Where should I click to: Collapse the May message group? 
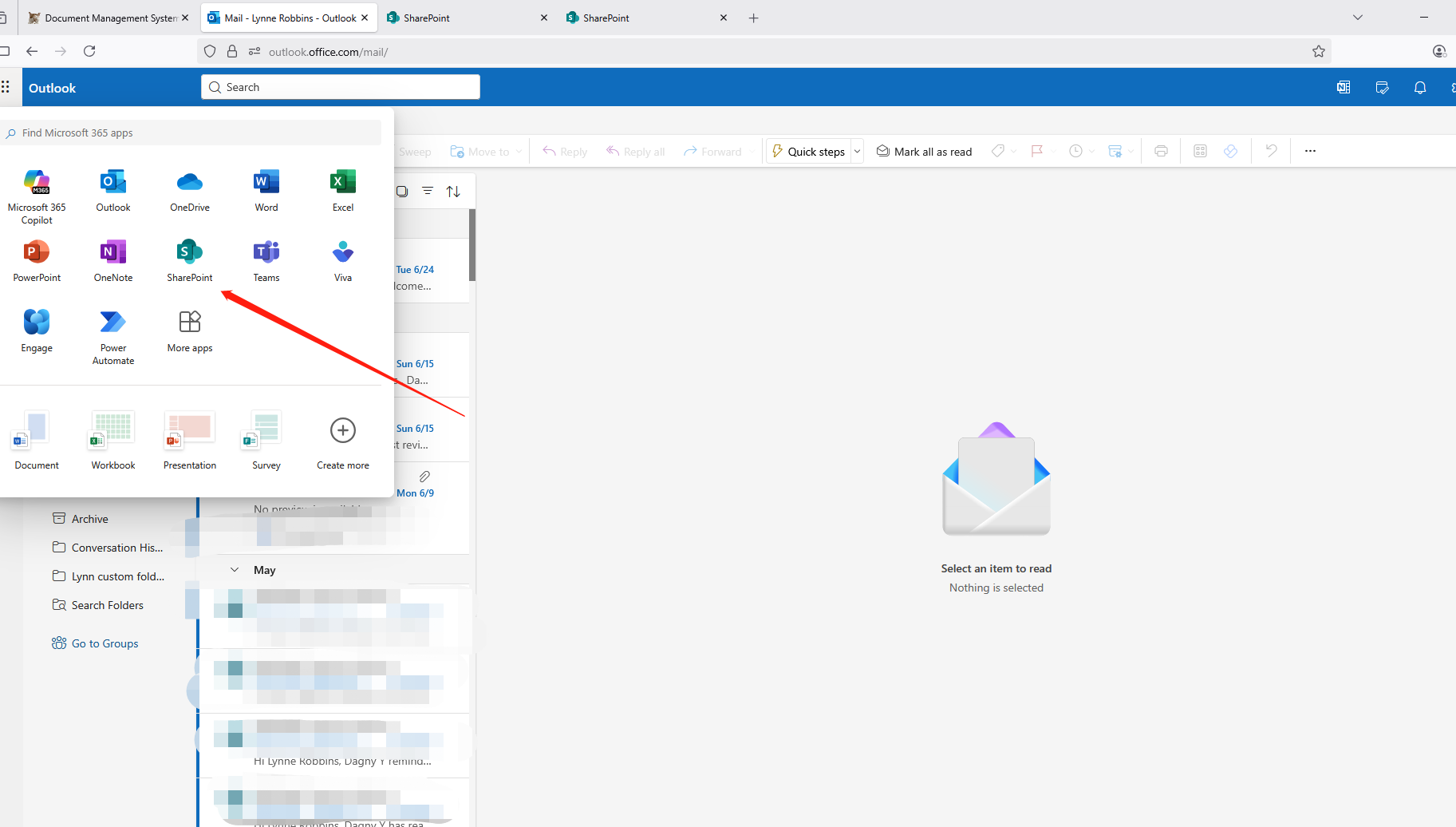[x=235, y=570]
